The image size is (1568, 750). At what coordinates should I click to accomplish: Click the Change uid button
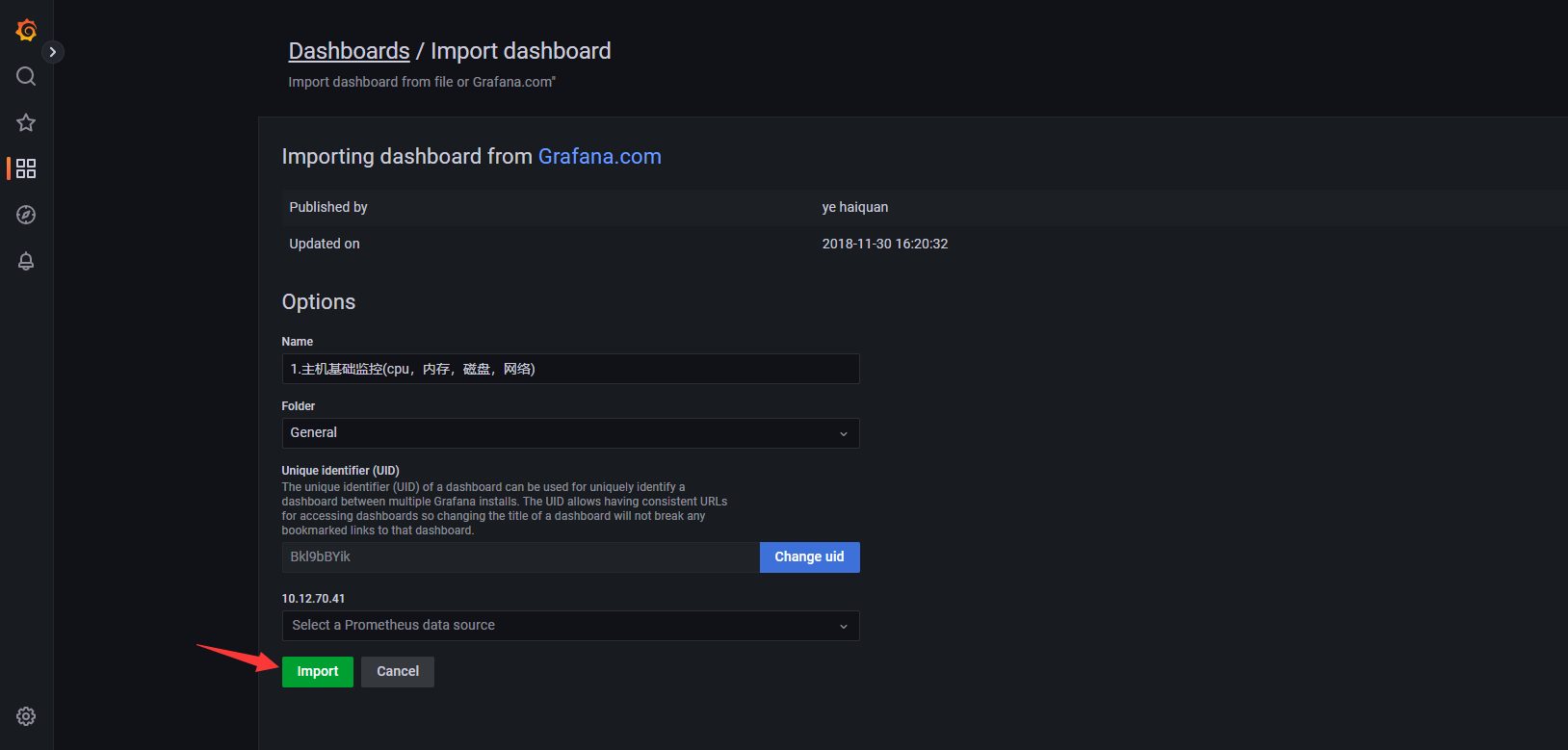pos(809,557)
